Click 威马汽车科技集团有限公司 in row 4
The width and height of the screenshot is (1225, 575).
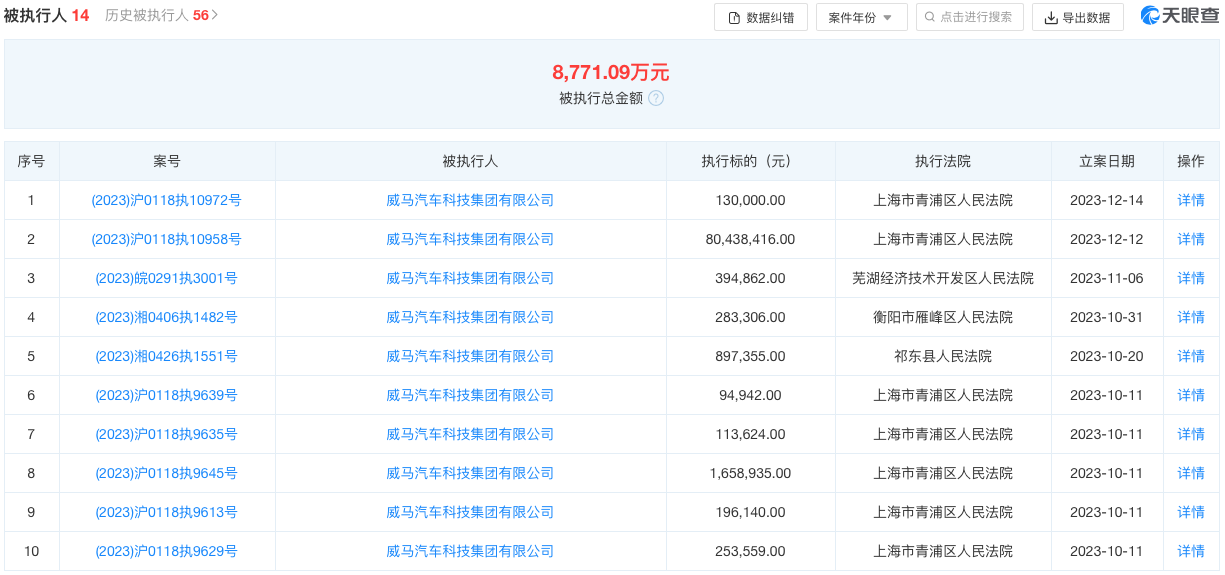pos(470,317)
